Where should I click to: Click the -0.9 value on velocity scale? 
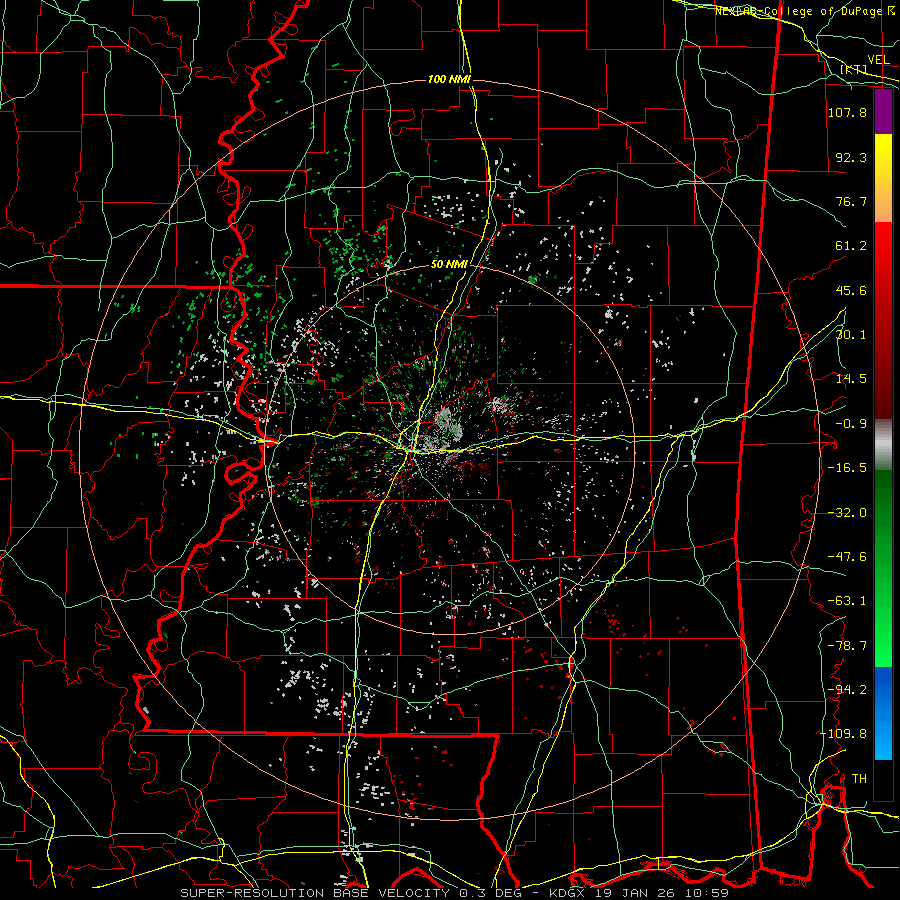[851, 424]
